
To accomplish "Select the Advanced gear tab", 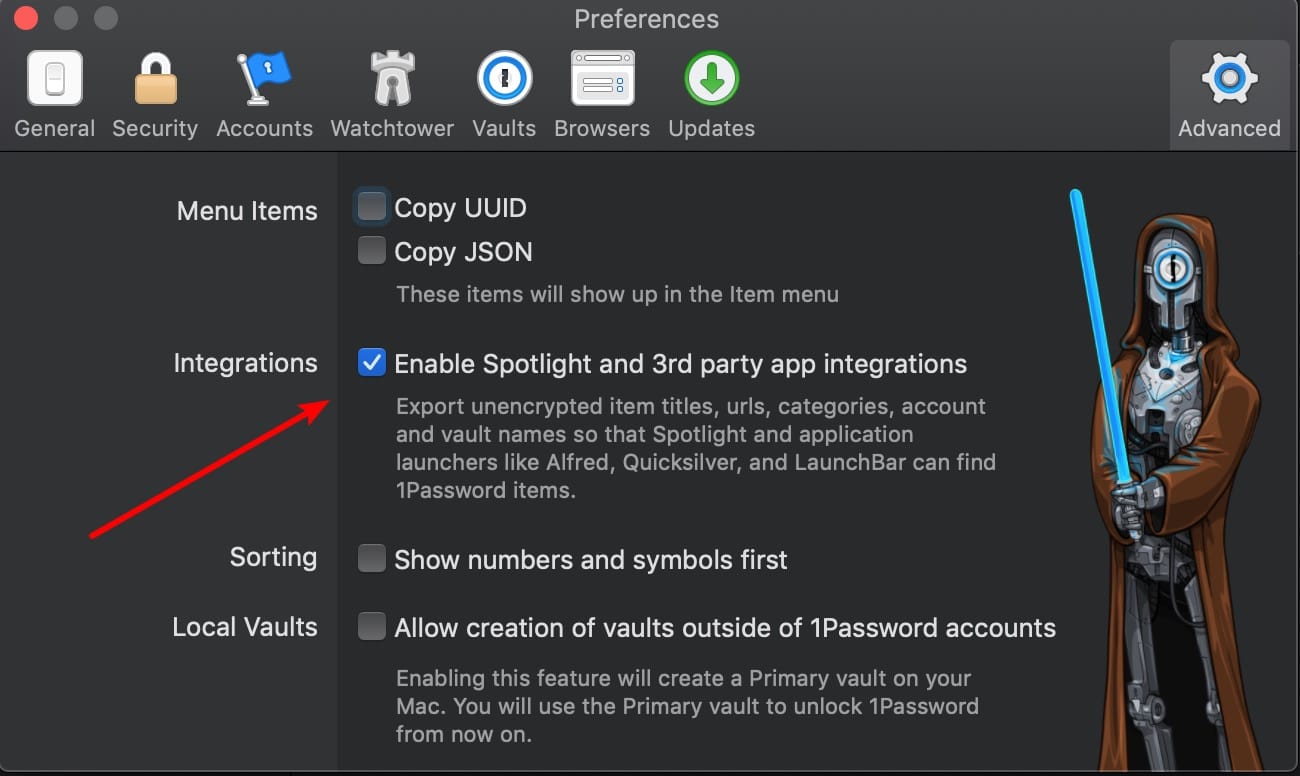I will click(x=1229, y=93).
